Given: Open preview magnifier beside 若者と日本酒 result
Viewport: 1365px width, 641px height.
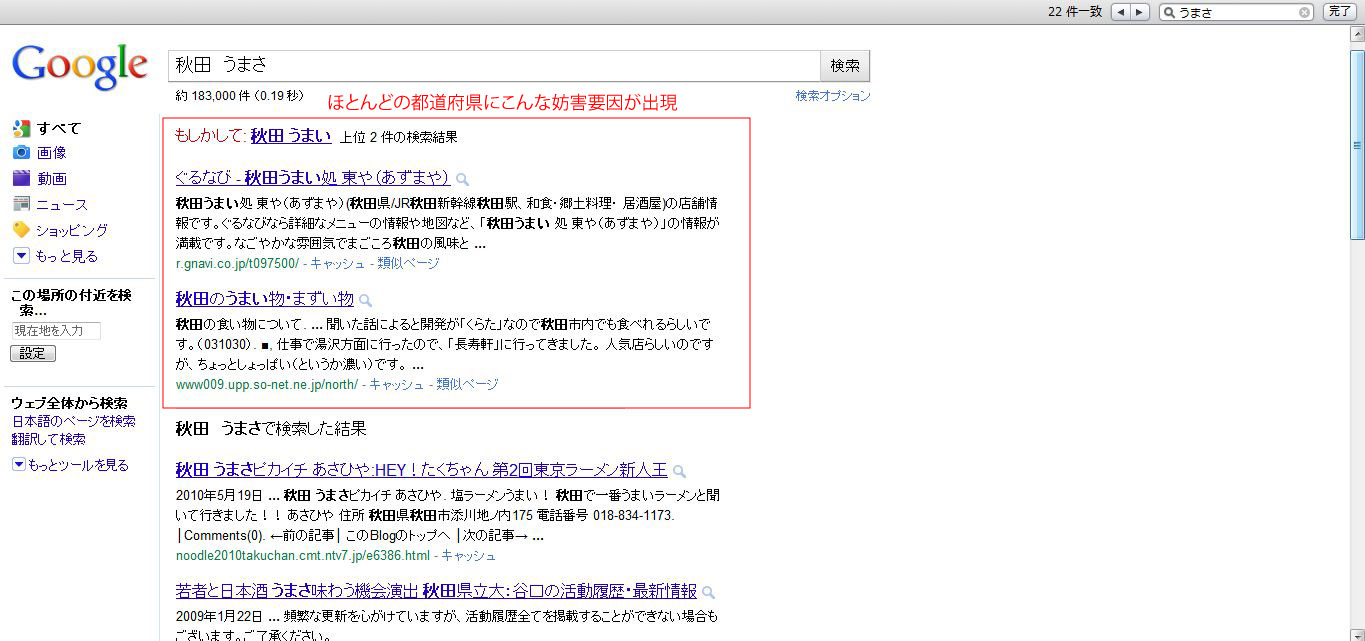Looking at the screenshot, I should pyautogui.click(x=709, y=592).
